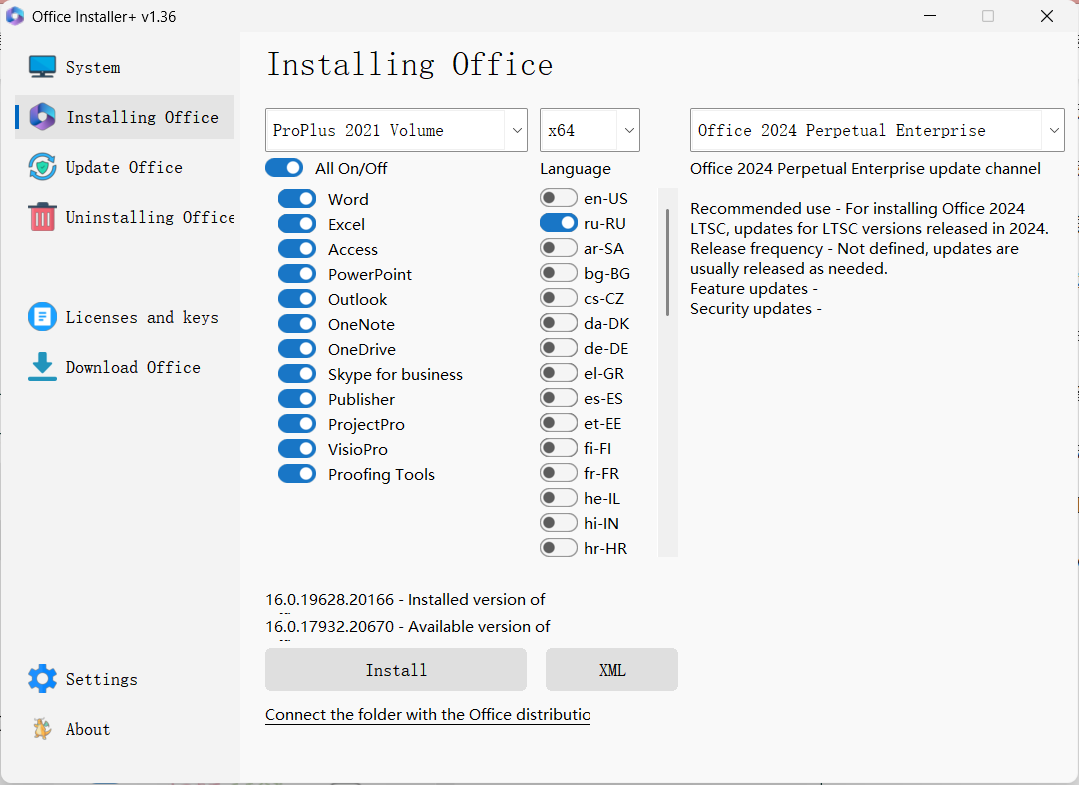This screenshot has width=1079, height=785.
Task: Enable the en-US language toggle
Action: [x=559, y=198]
